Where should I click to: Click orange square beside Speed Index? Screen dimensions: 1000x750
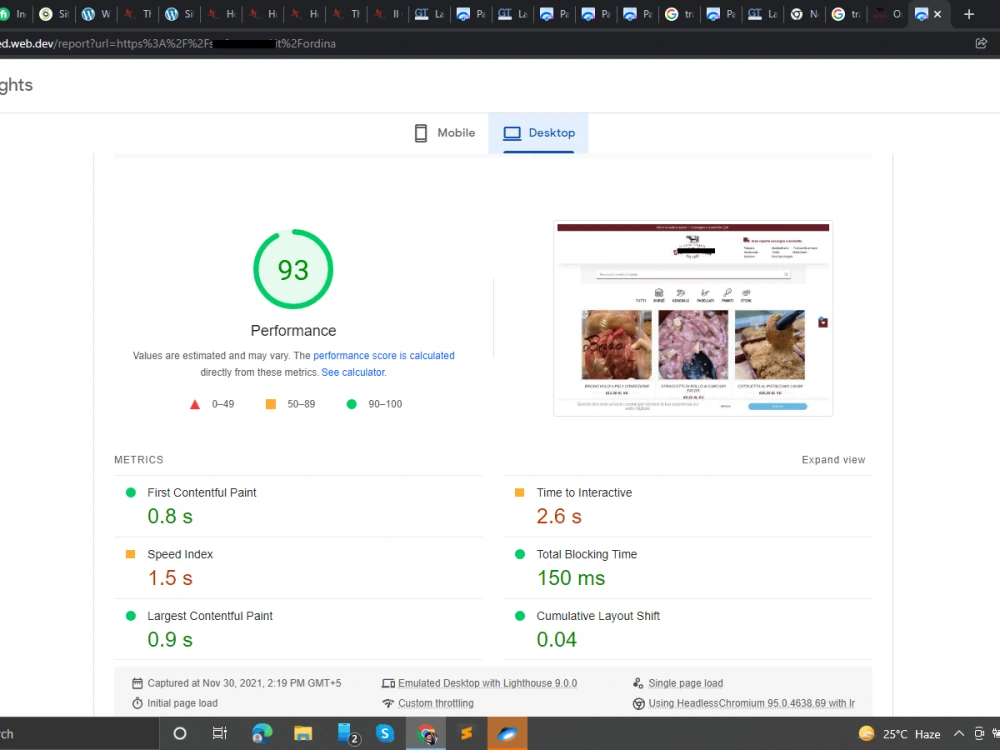pyautogui.click(x=131, y=554)
